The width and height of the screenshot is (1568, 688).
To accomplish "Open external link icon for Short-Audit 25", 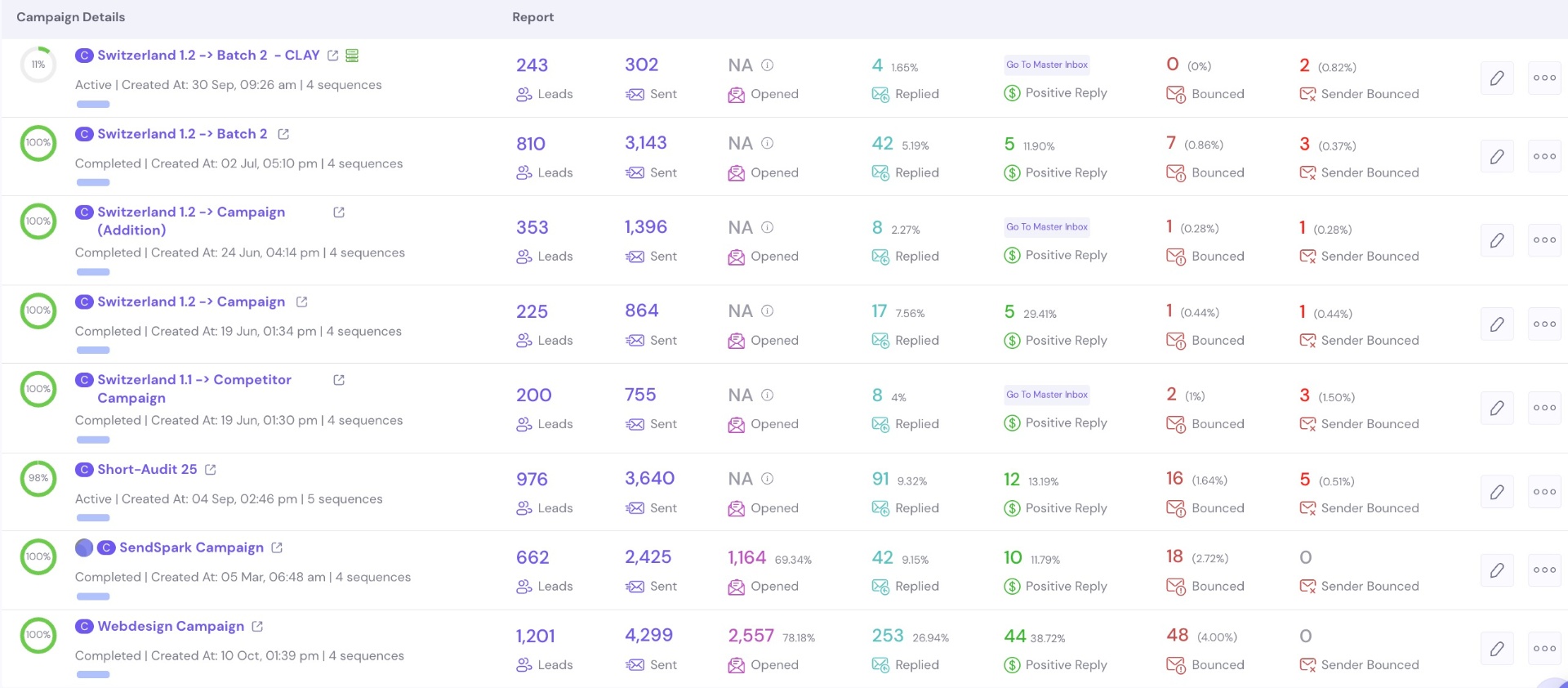I will pyautogui.click(x=211, y=470).
